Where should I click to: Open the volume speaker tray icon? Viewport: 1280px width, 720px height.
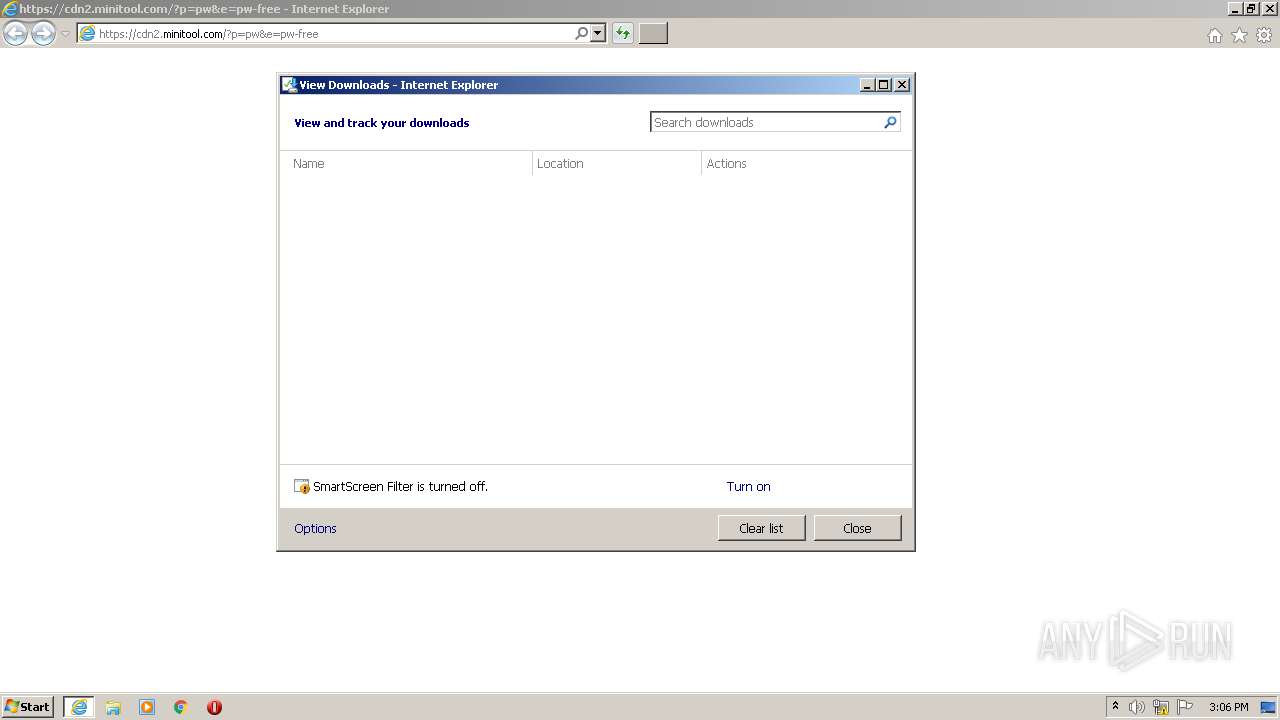(1137, 707)
